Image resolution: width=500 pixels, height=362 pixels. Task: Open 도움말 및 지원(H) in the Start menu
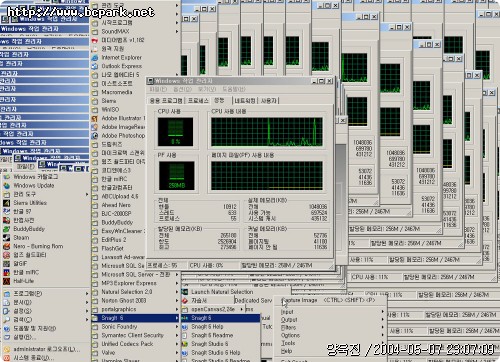(34, 329)
